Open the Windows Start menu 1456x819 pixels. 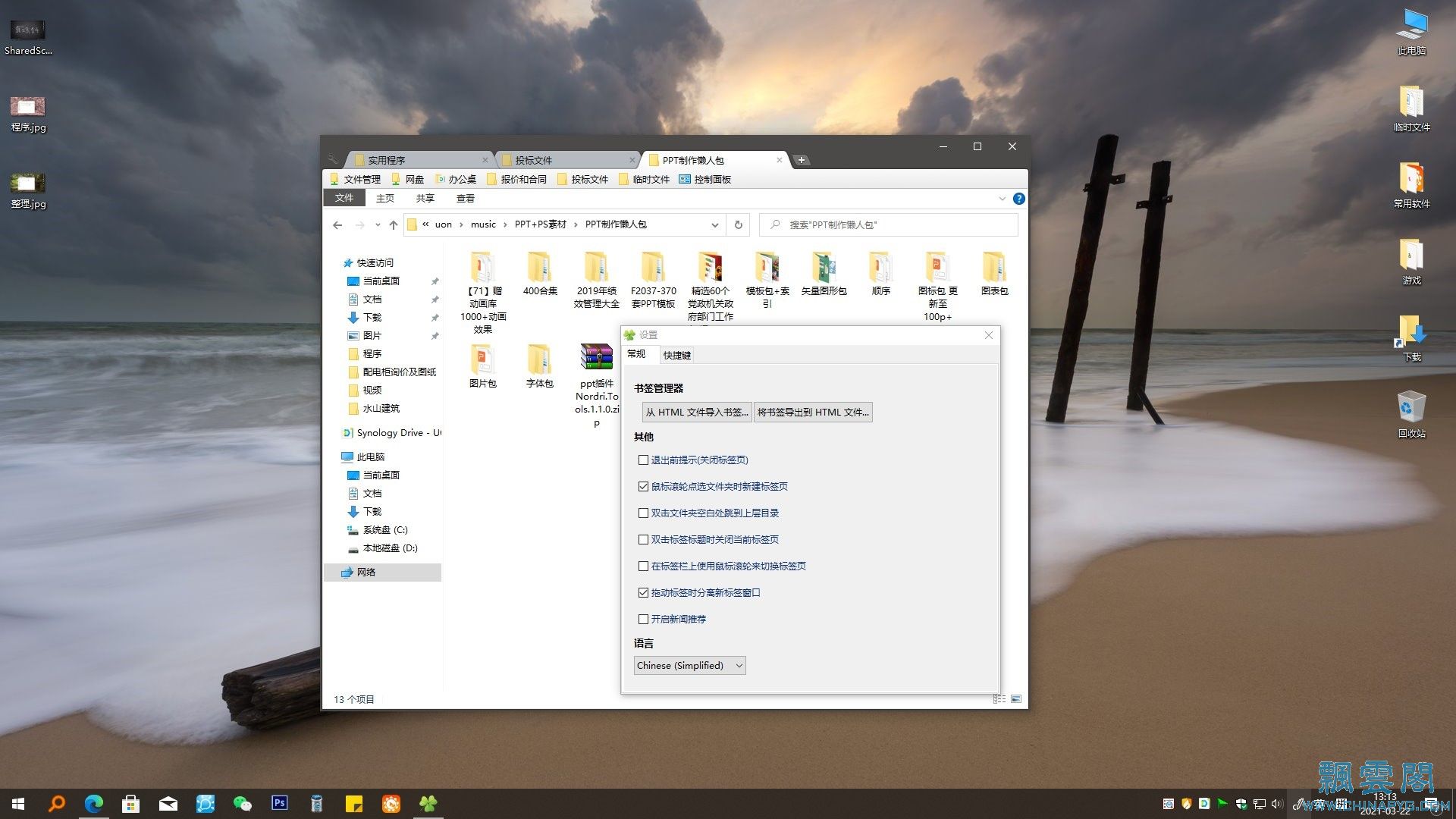pyautogui.click(x=18, y=803)
